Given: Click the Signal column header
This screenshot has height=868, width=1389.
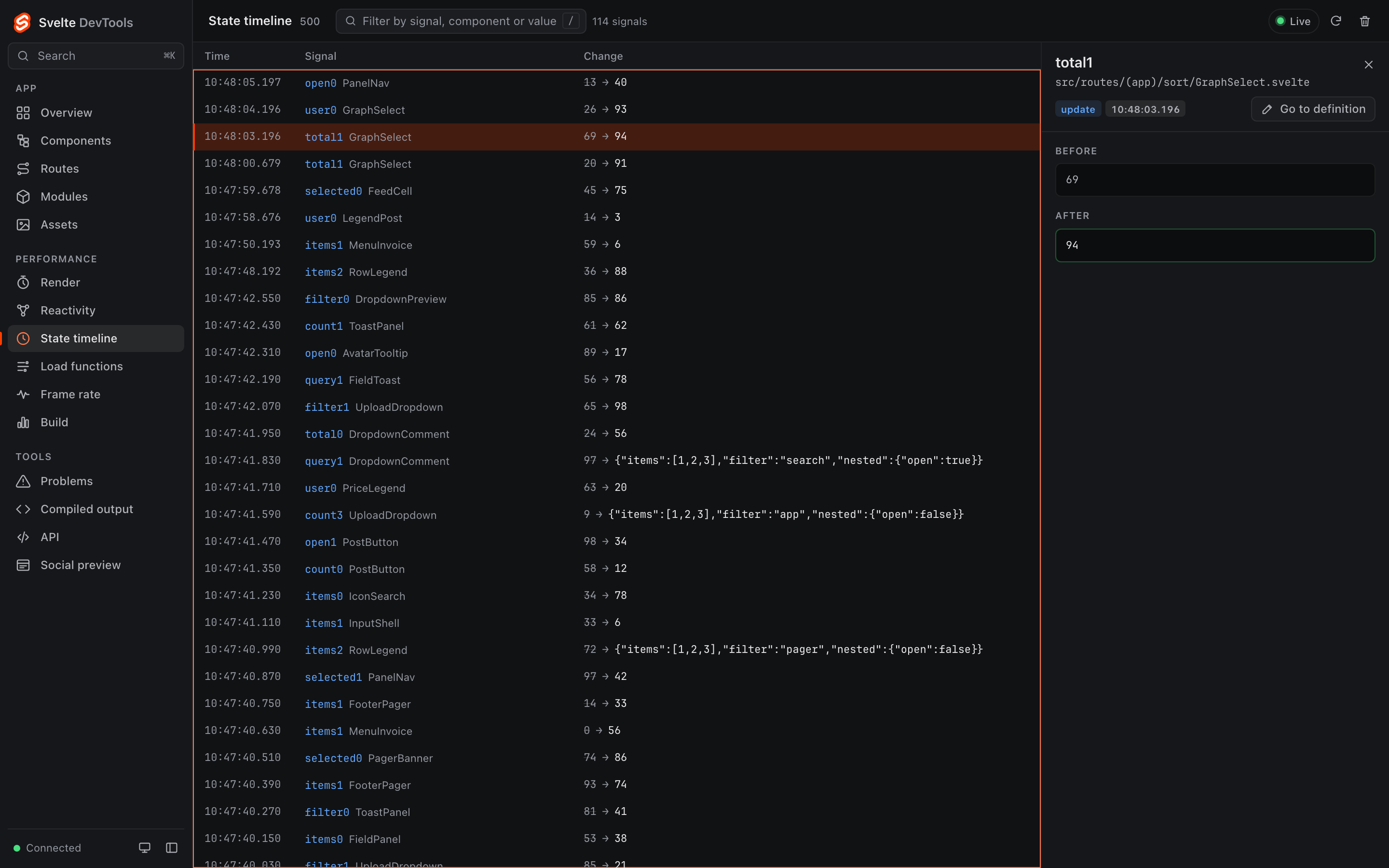Looking at the screenshot, I should point(320,56).
